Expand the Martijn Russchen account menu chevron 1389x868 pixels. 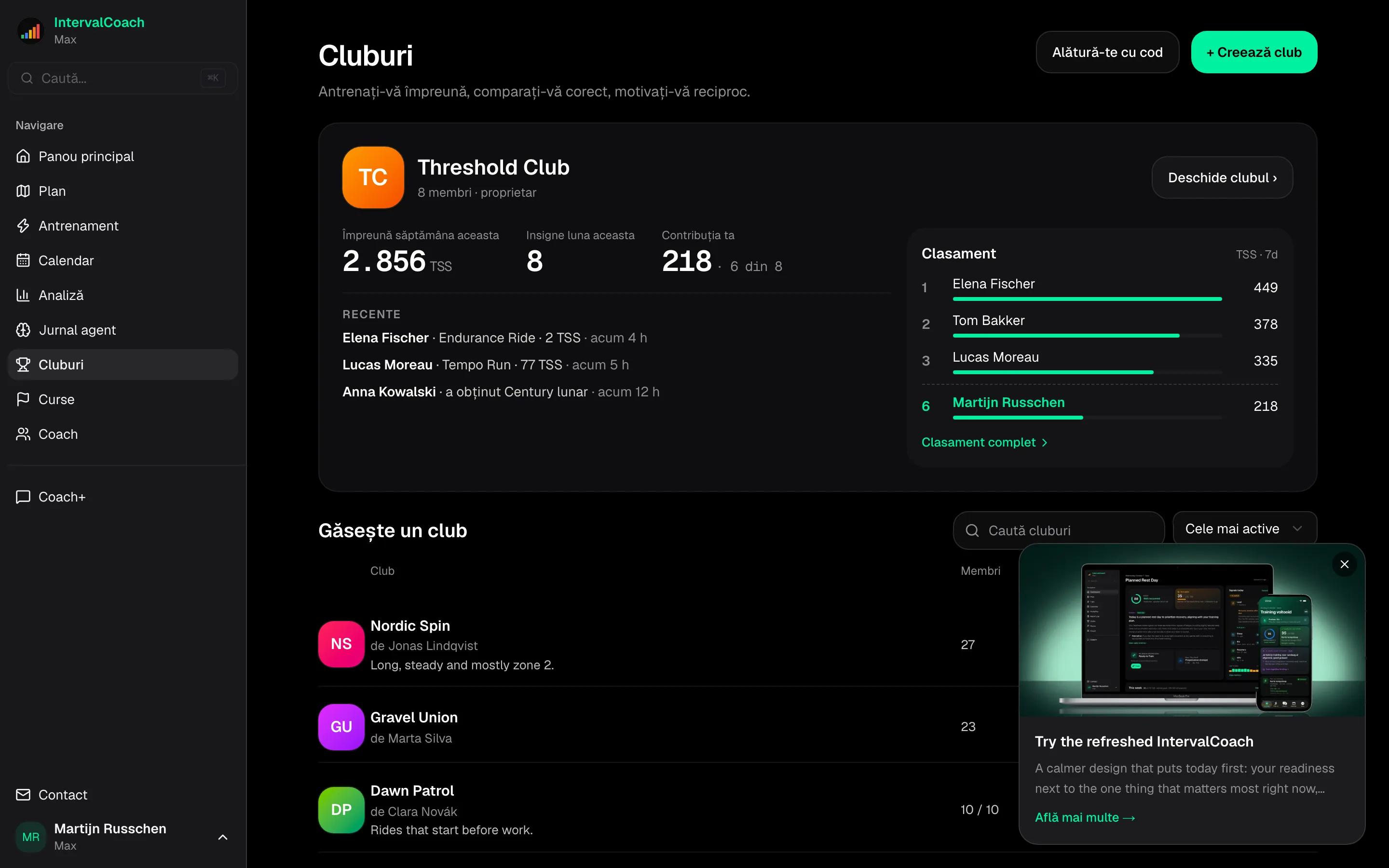223,837
